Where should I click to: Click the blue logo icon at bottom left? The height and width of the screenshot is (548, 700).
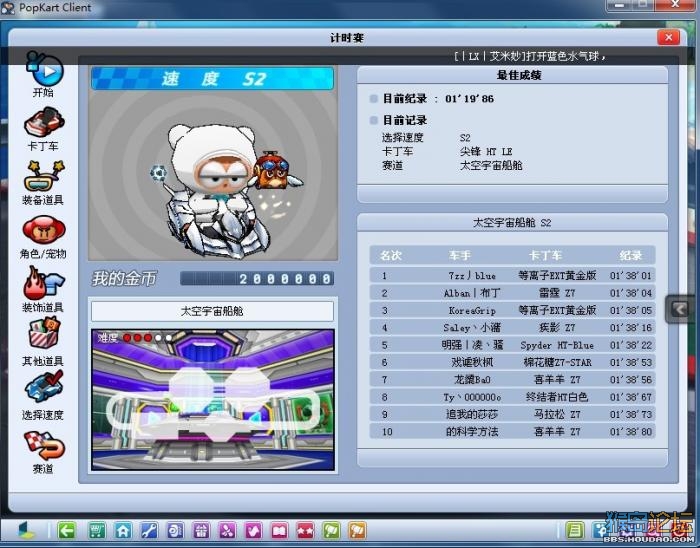coord(26,531)
